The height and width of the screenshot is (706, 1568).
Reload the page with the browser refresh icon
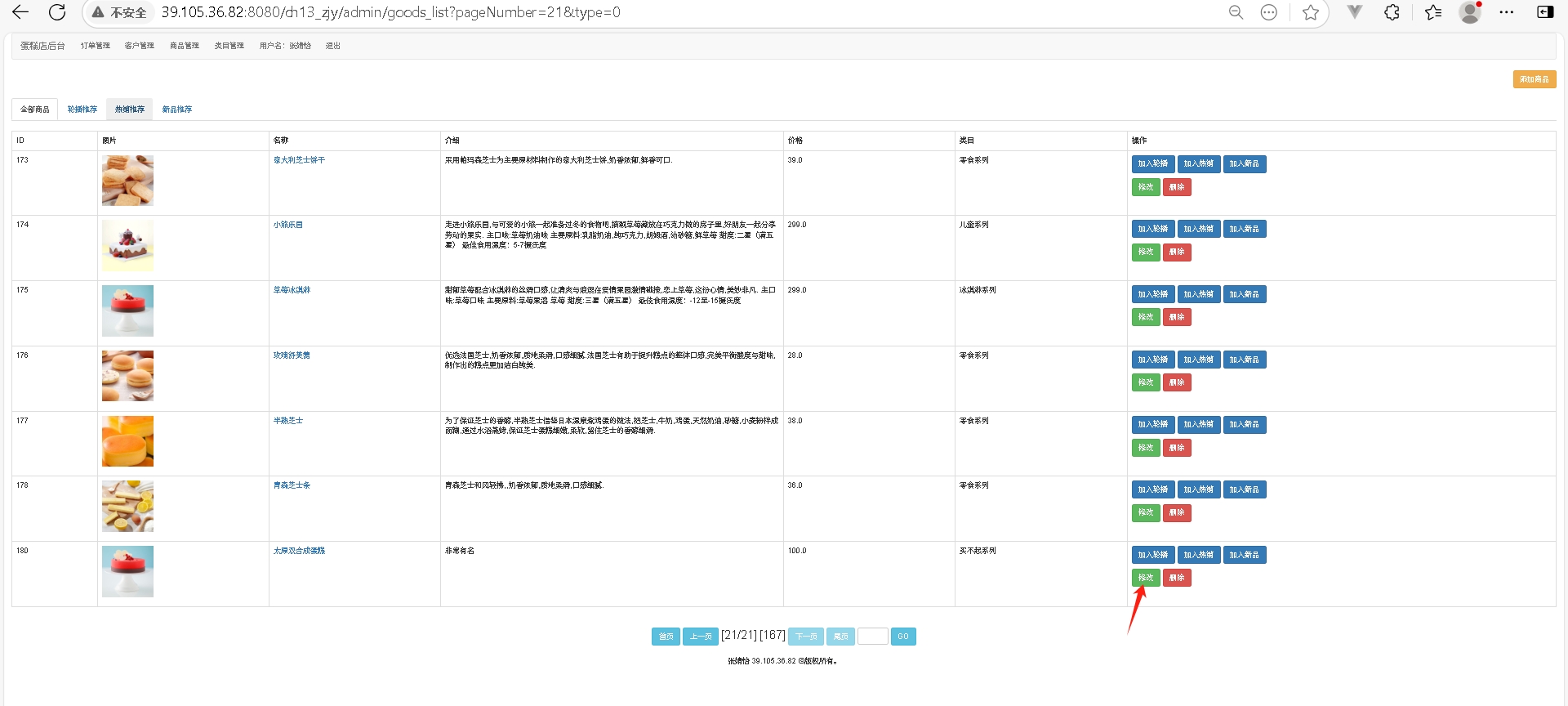57,12
